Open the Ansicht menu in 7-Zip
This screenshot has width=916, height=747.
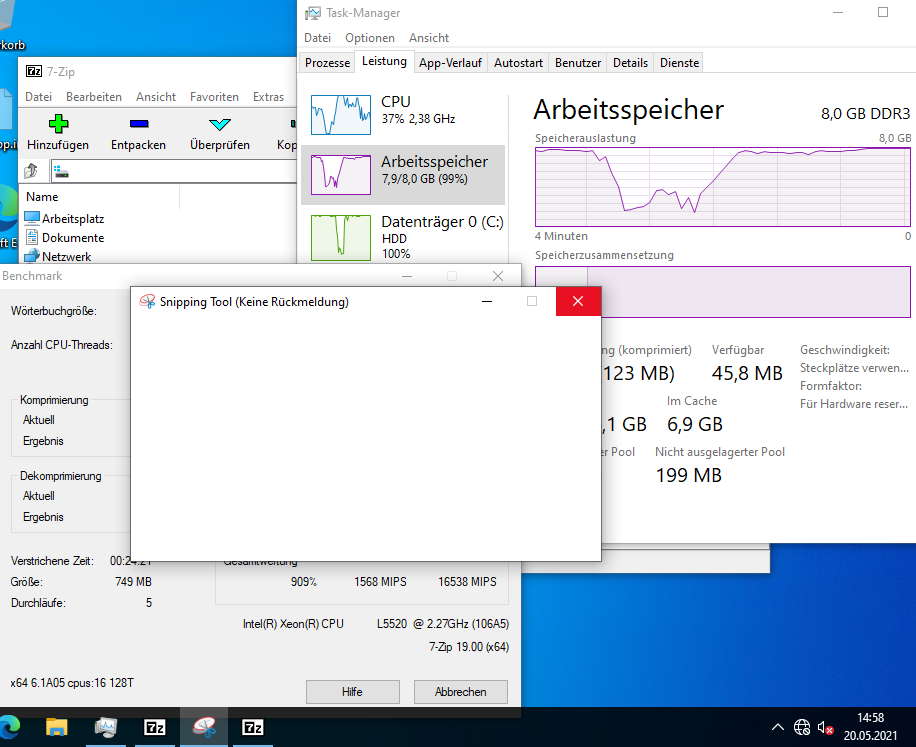(156, 97)
